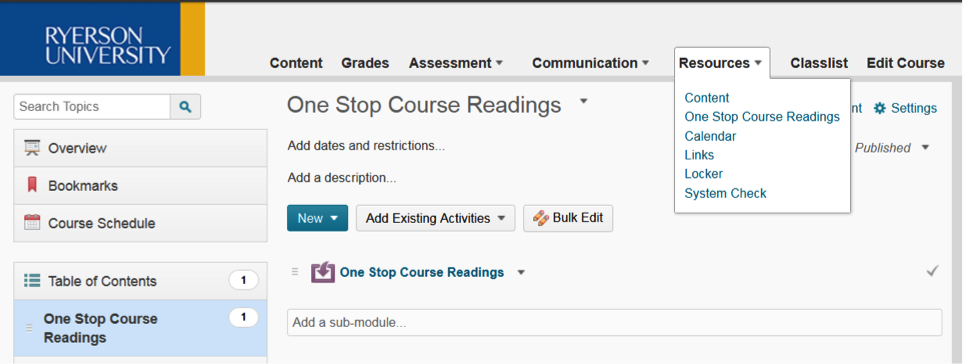Click the Add a description link

(x=341, y=179)
